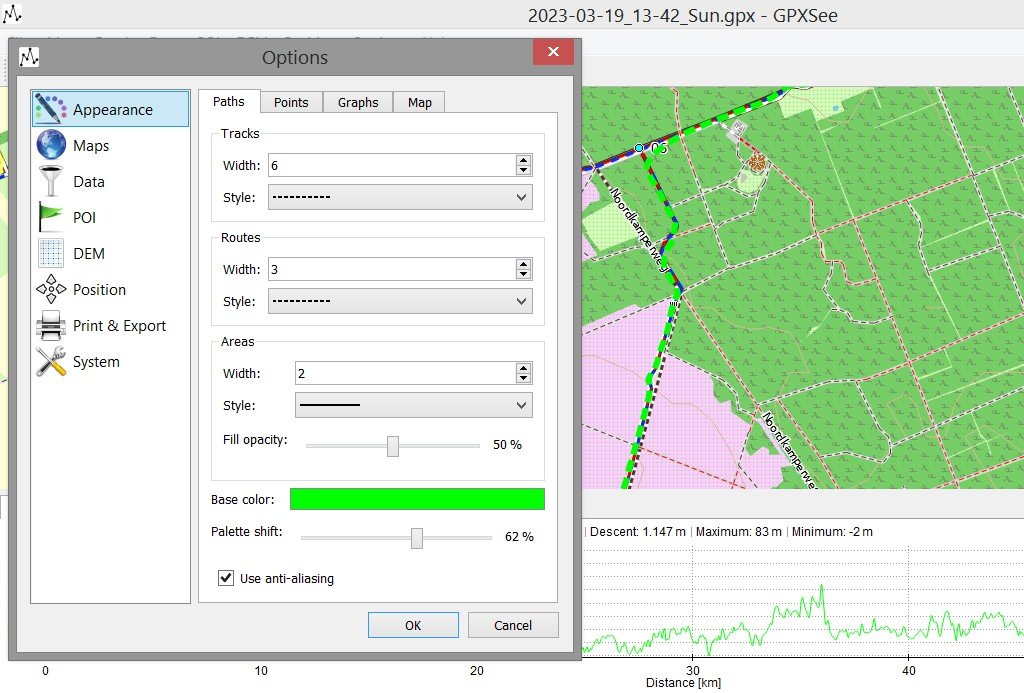Click the Print & Export printer icon
This screenshot has width=1024, height=693.
51,326
